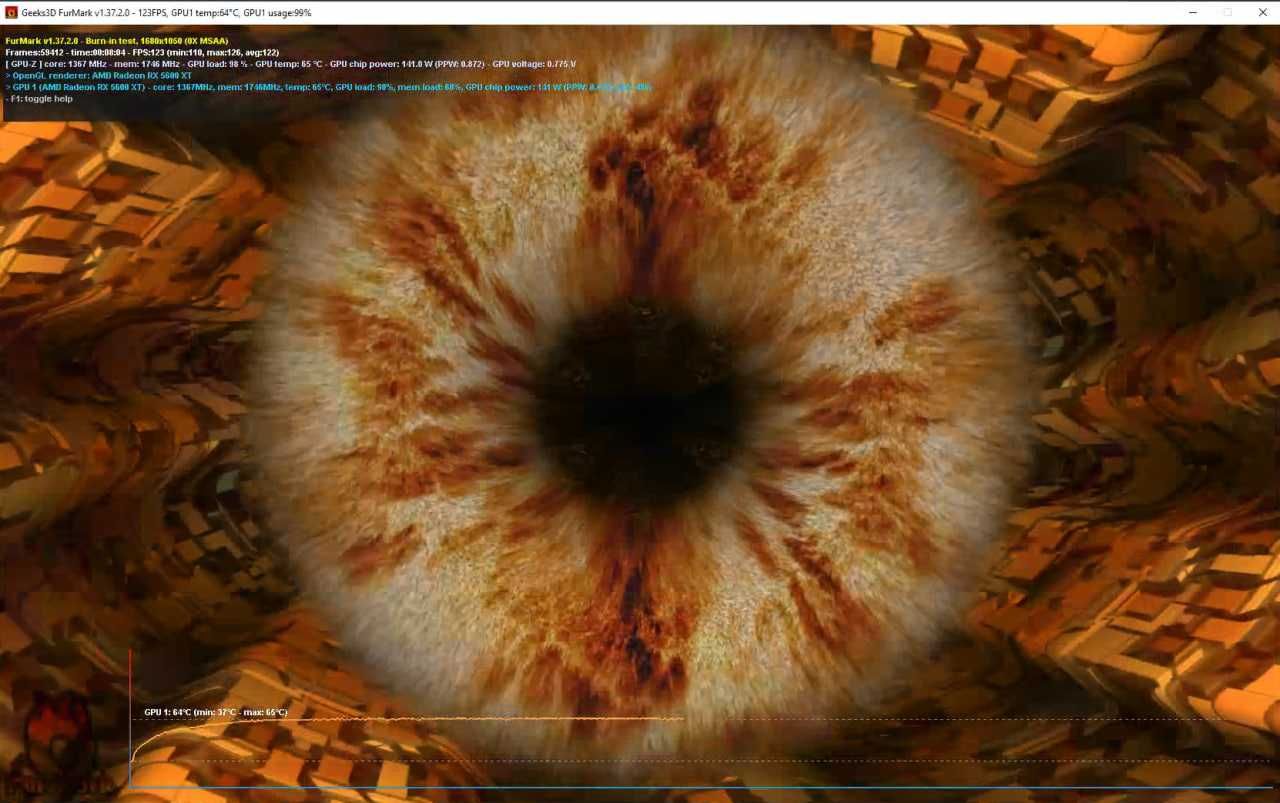Click the 'Frames:59412 - time:00:08:04' stats line
The width and height of the screenshot is (1280, 803).
click(142, 52)
